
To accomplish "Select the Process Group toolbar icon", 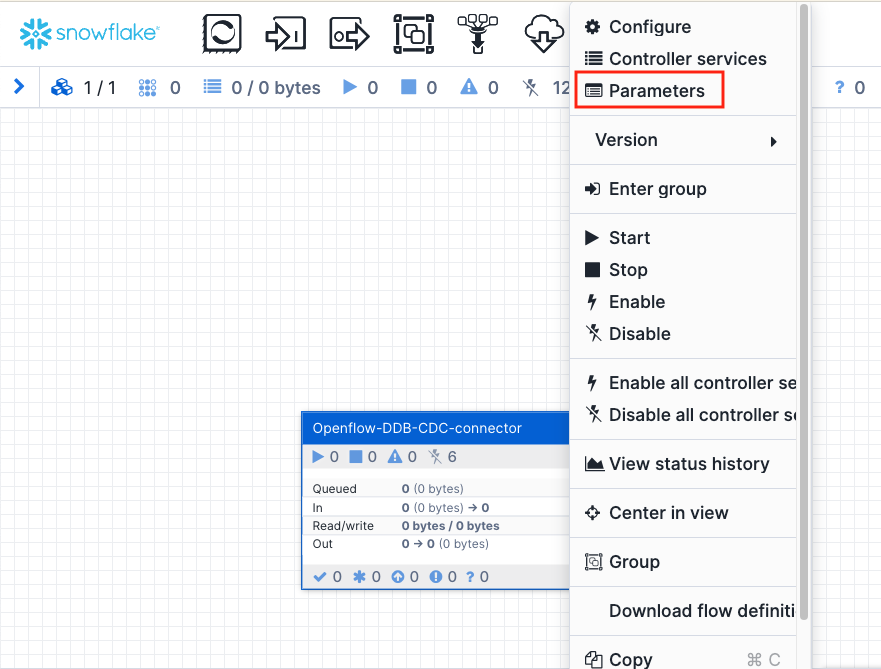I will point(413,34).
